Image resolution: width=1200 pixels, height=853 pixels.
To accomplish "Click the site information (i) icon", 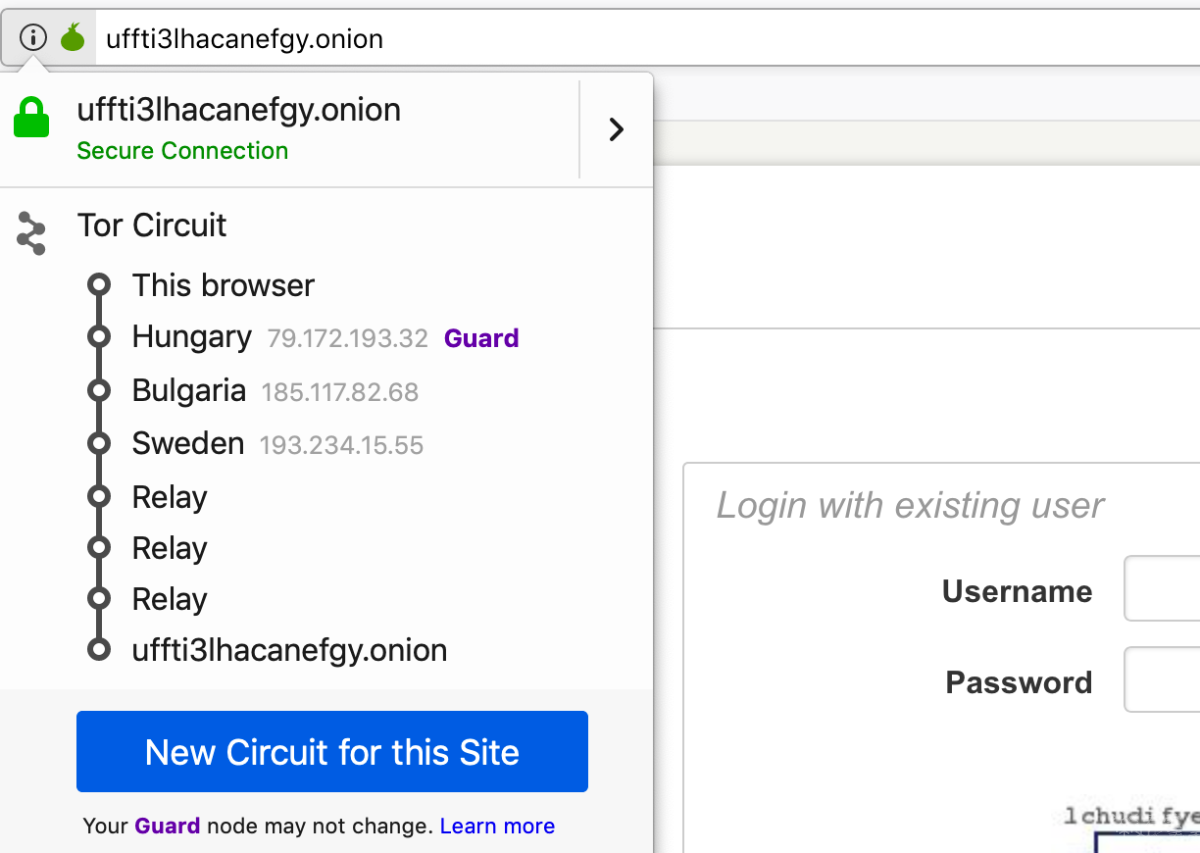I will click(33, 38).
